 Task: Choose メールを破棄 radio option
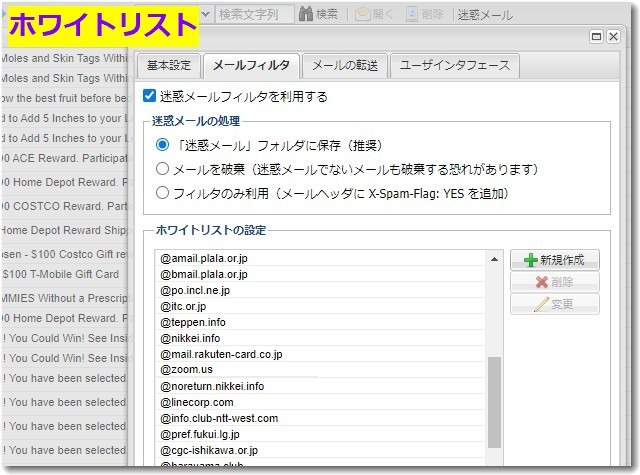pos(162,169)
